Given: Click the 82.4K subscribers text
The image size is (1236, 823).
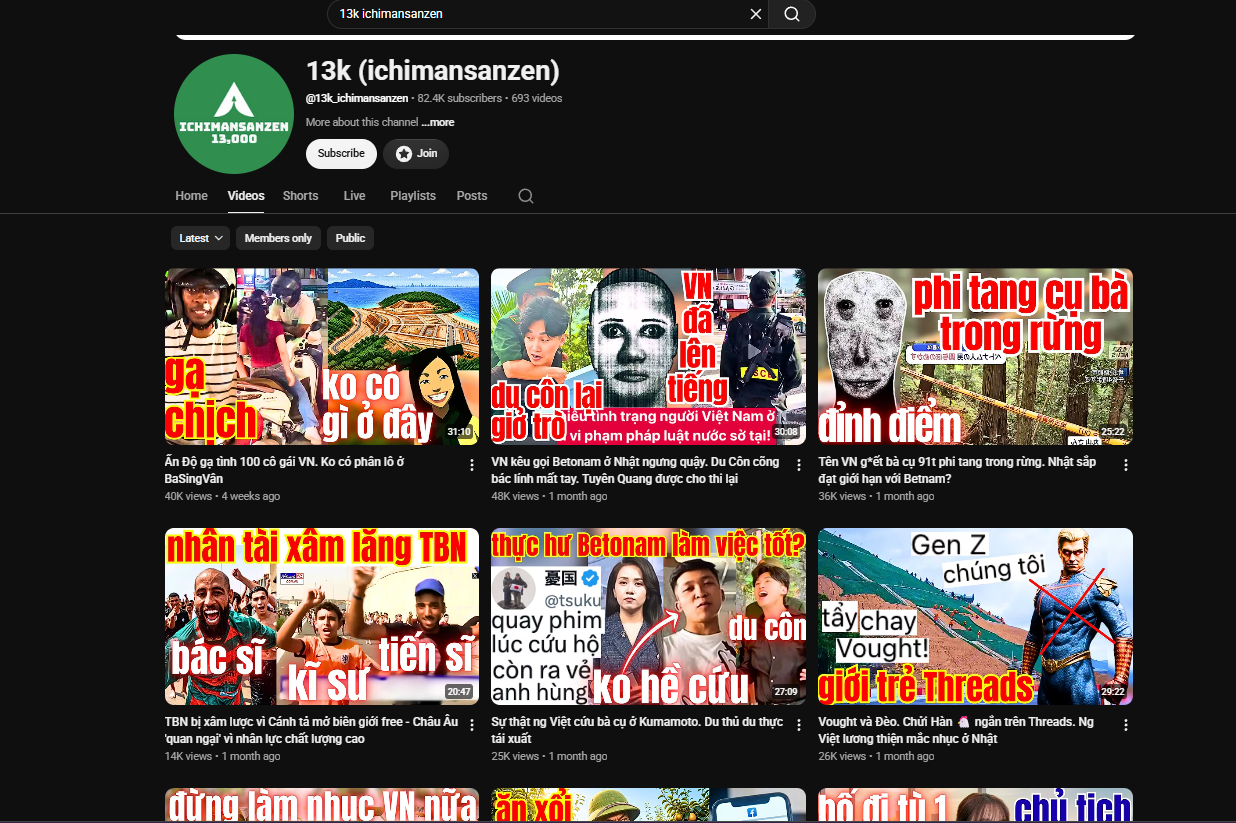Looking at the screenshot, I should pos(460,98).
